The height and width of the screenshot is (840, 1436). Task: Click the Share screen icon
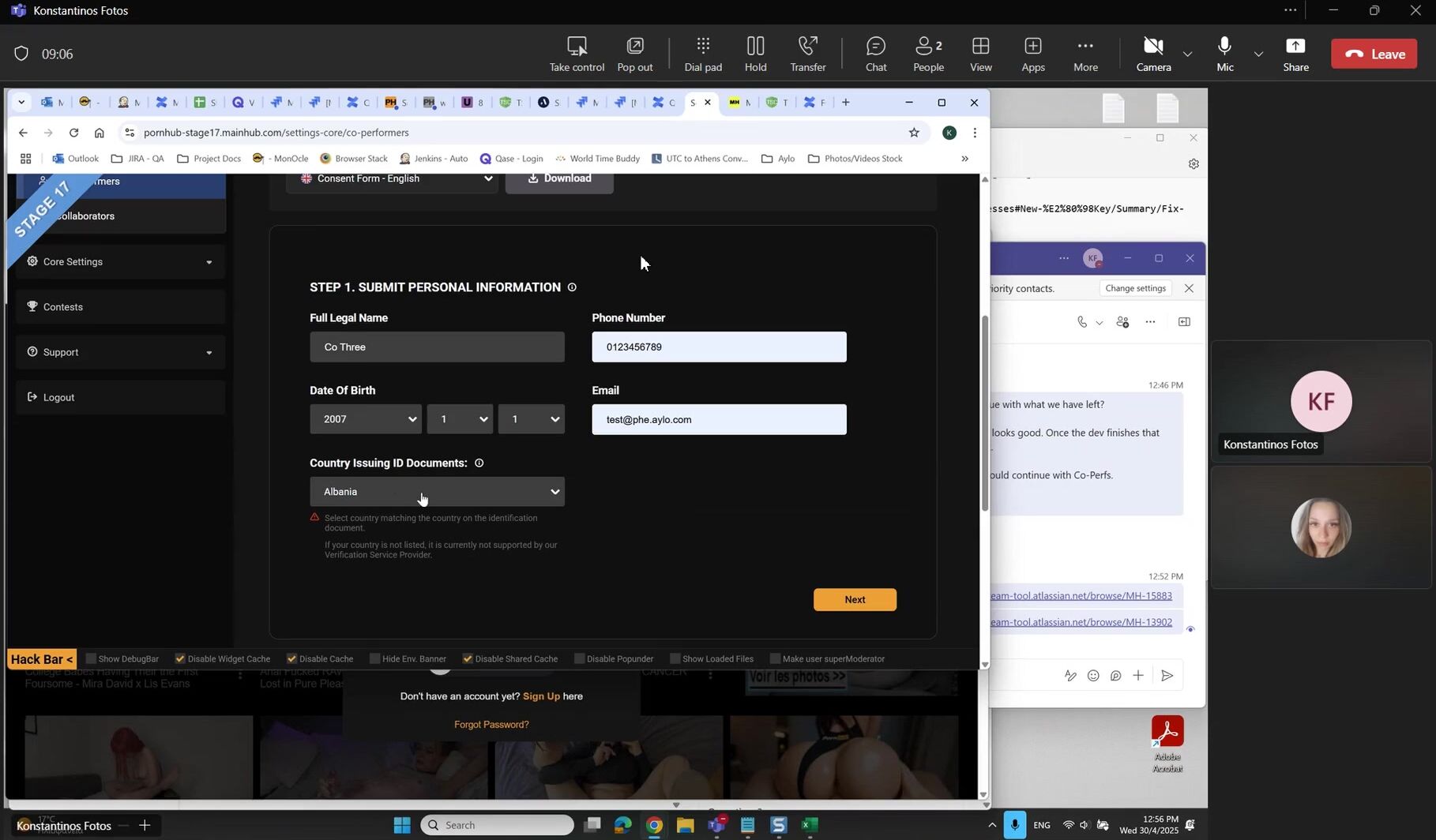1295,54
